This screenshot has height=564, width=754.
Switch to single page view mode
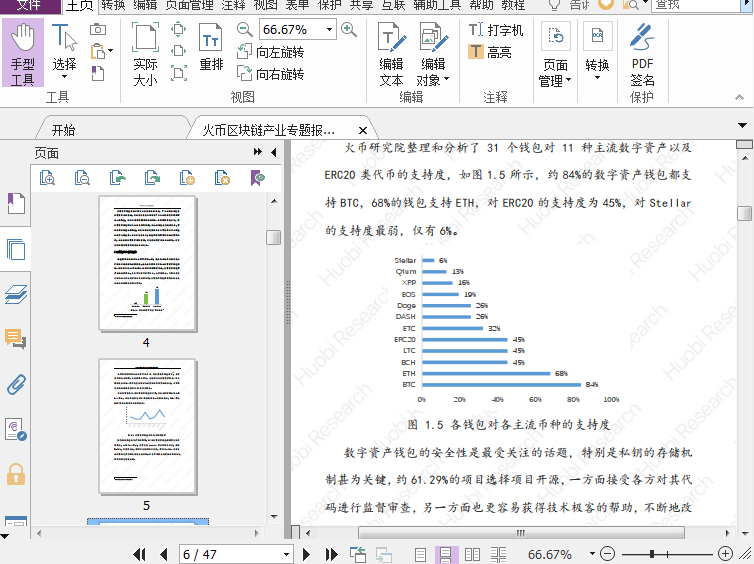coord(420,554)
